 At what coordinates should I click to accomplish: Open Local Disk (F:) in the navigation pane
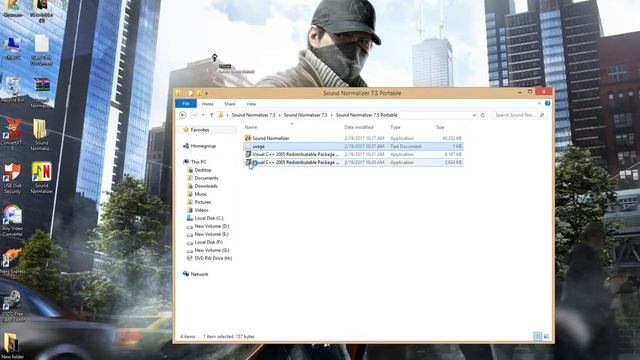click(208, 242)
